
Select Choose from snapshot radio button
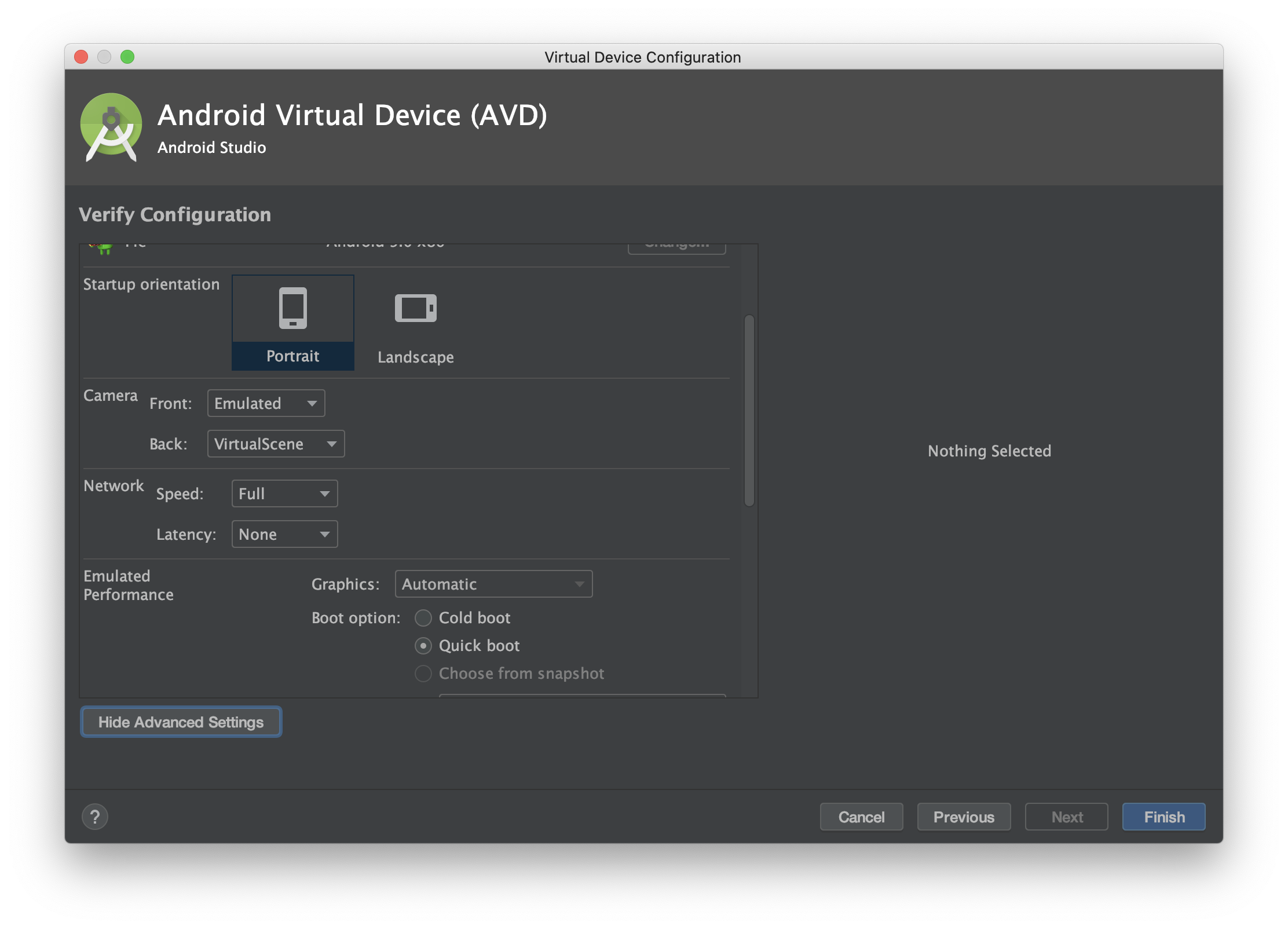coord(423,674)
